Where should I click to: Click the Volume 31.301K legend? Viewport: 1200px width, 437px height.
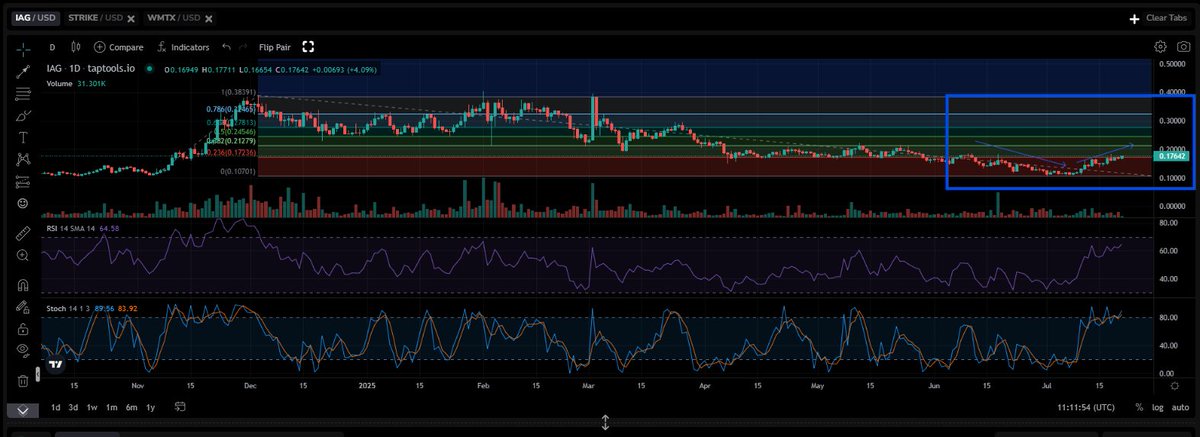click(x=75, y=82)
